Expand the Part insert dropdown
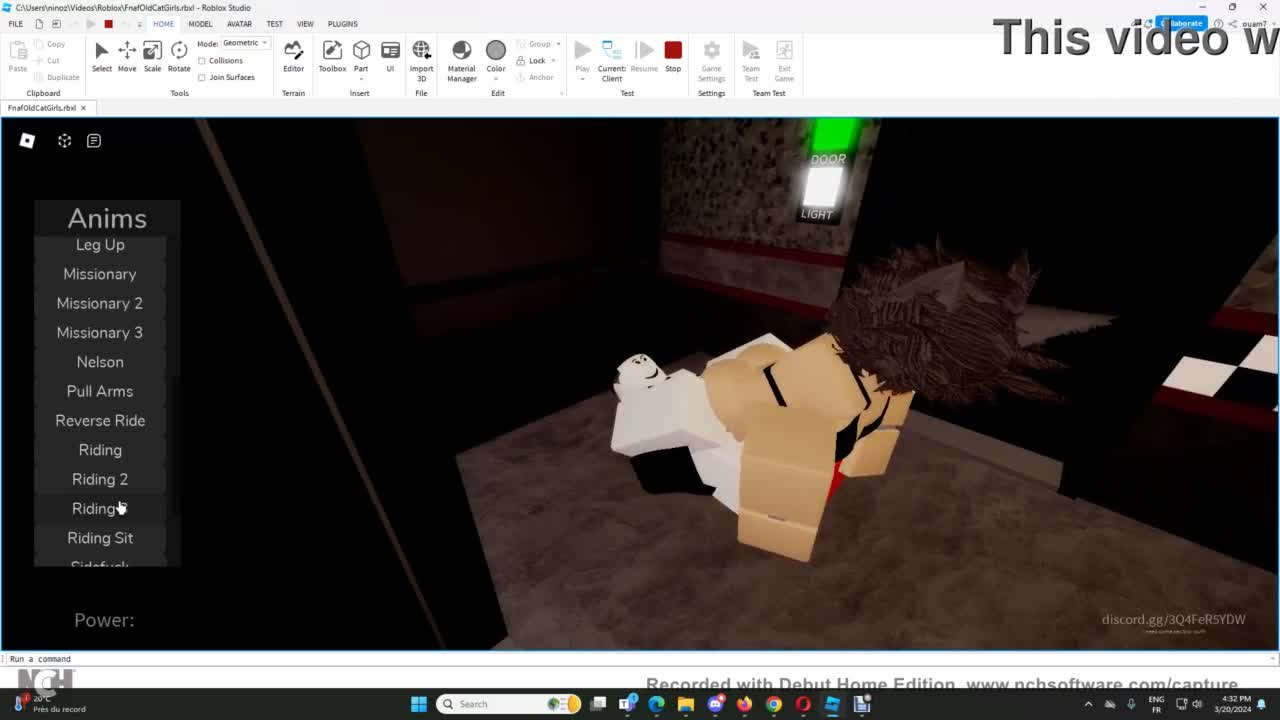Viewport: 1280px width, 720px height. (x=361, y=78)
